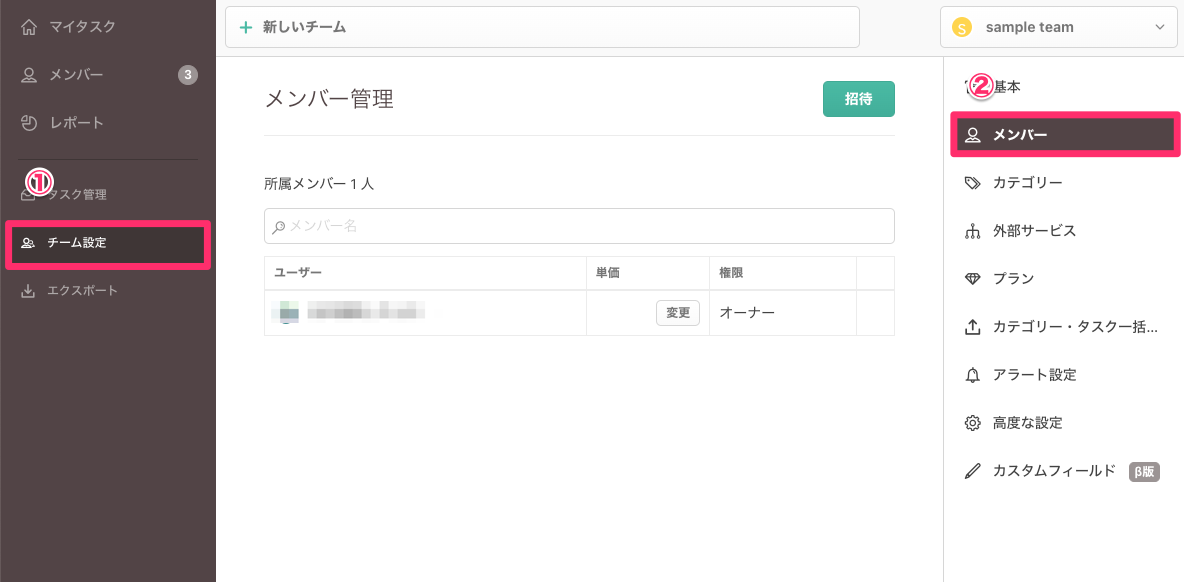Click the diamond icon for プラン
The height and width of the screenshot is (582, 1184).
pyautogui.click(x=972, y=279)
